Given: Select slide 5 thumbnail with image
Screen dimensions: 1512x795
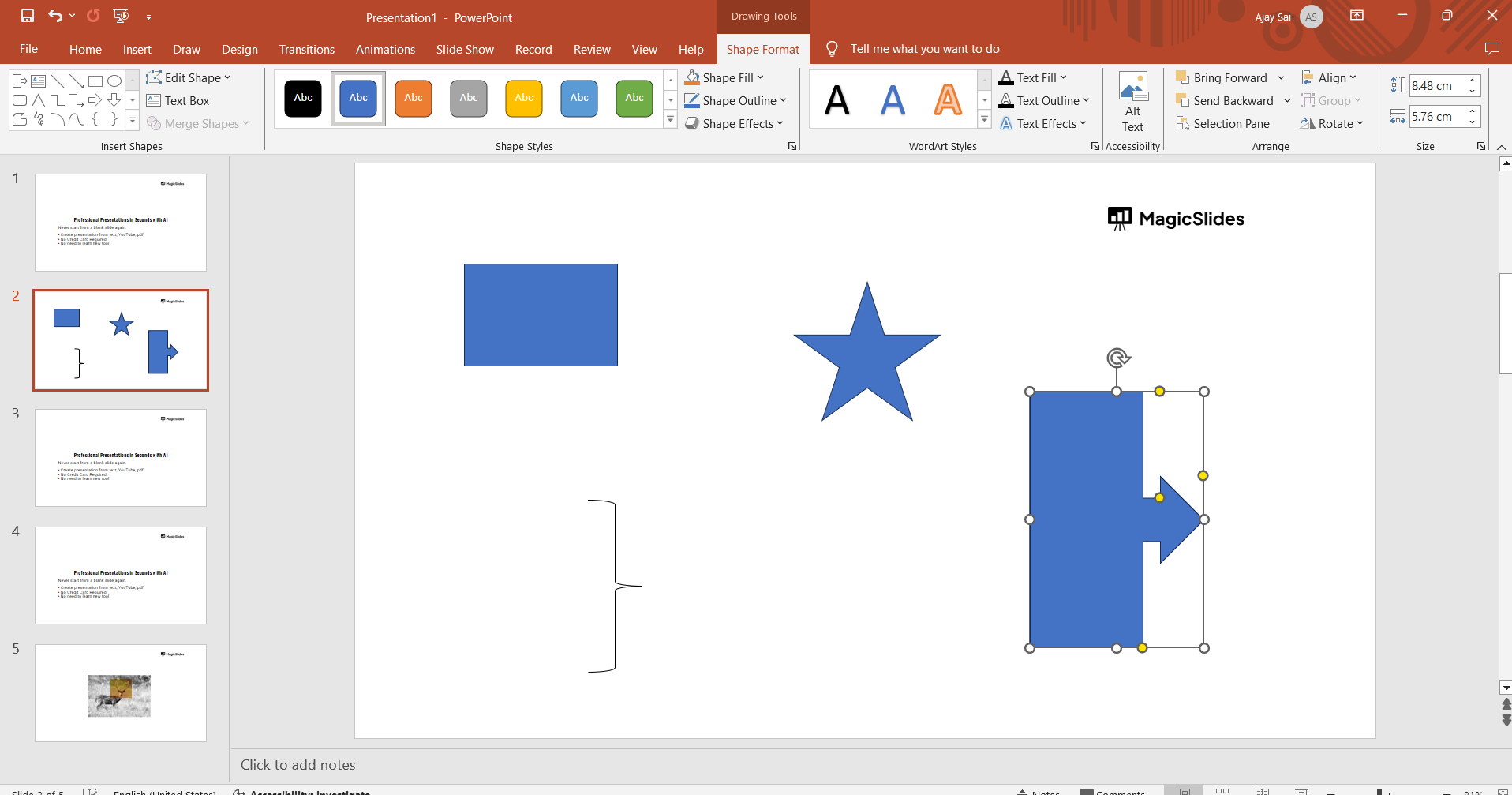Looking at the screenshot, I should (121, 693).
